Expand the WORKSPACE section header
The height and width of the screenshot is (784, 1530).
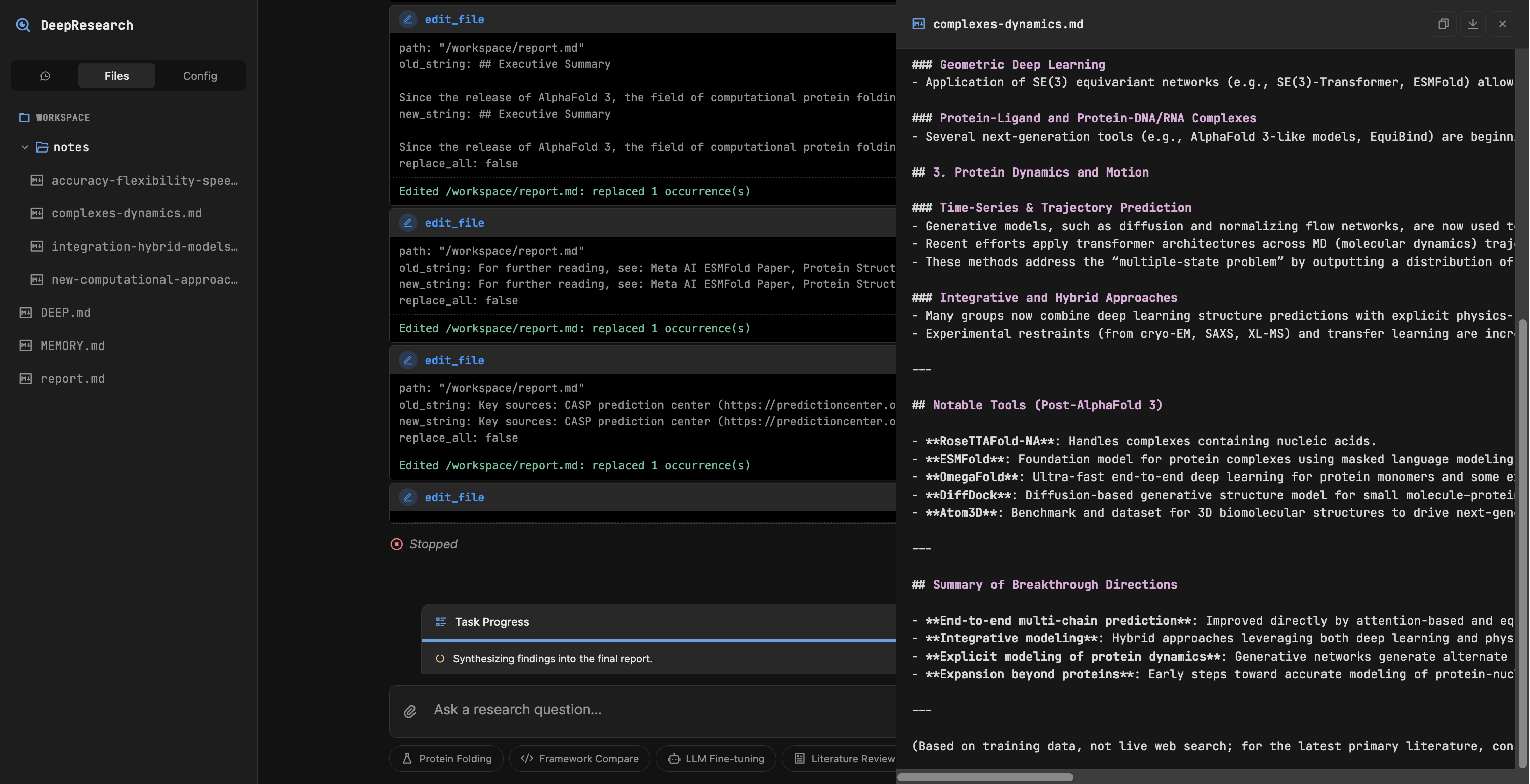(x=62, y=117)
